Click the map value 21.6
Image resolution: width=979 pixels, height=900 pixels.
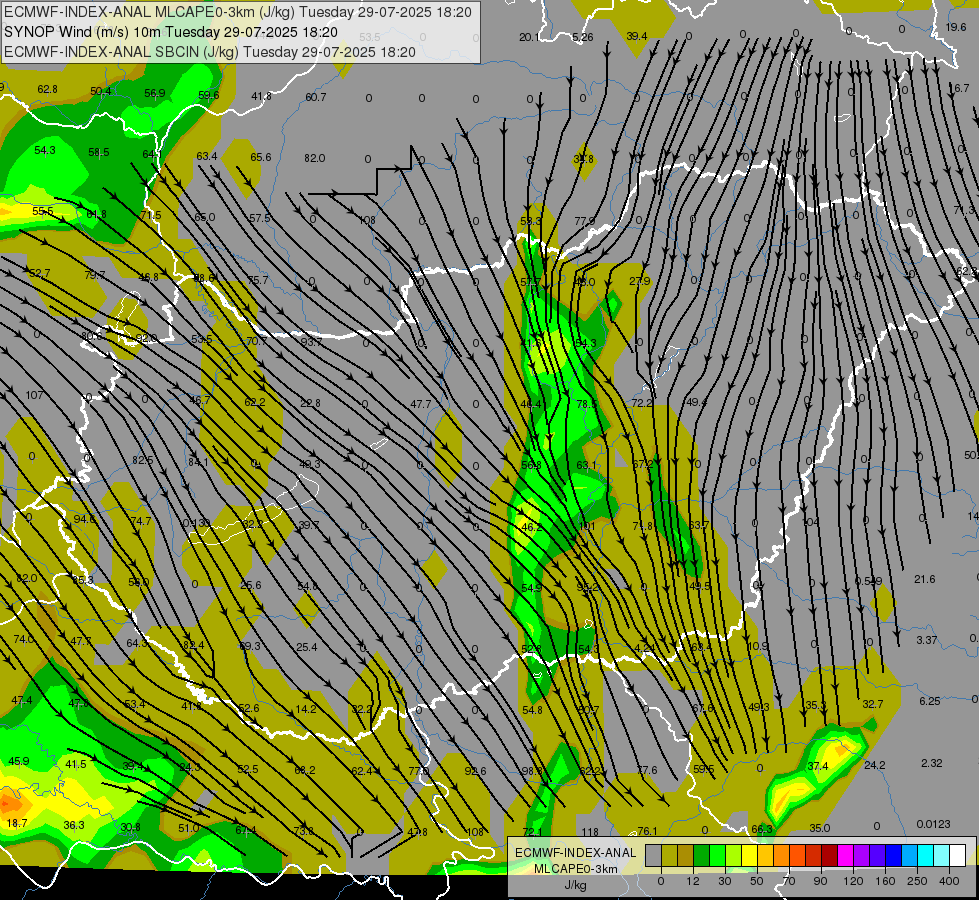[x=925, y=579]
